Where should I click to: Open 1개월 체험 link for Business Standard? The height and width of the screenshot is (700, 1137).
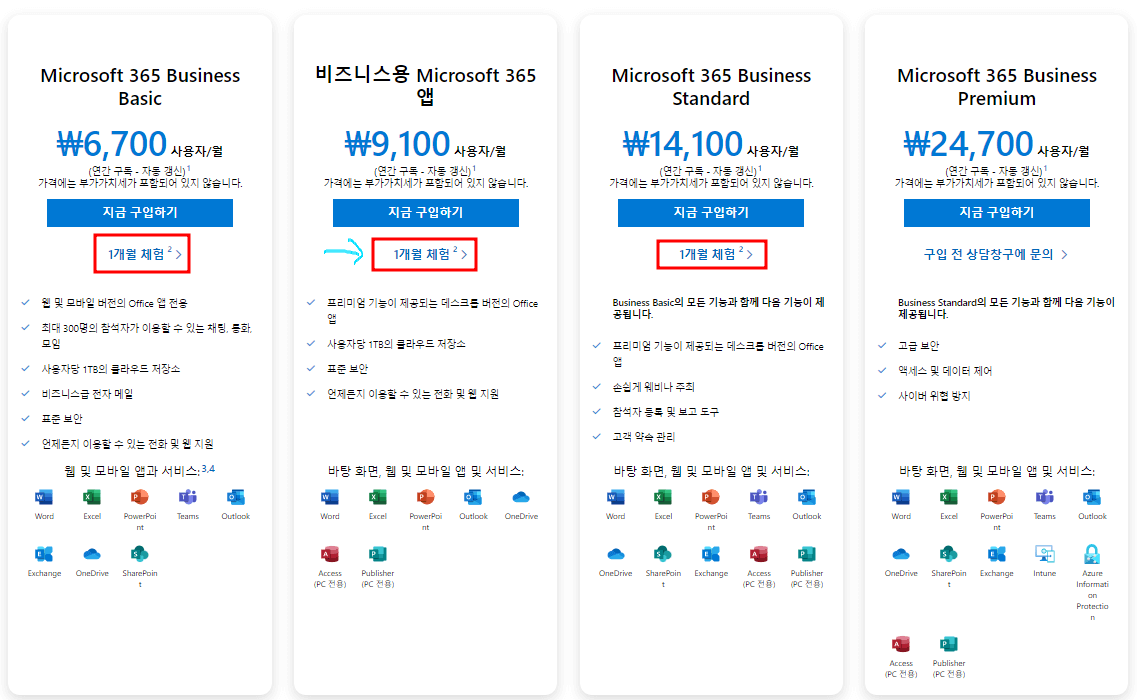pos(711,255)
